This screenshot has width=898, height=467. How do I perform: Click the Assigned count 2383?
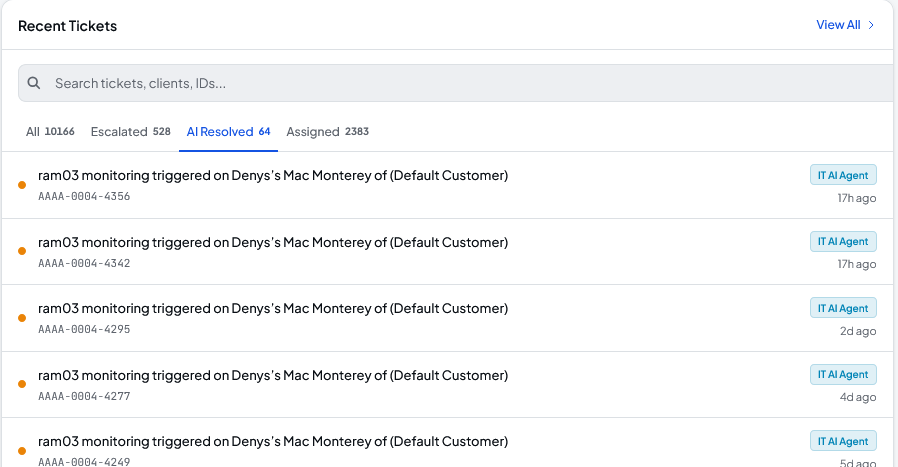(x=357, y=132)
